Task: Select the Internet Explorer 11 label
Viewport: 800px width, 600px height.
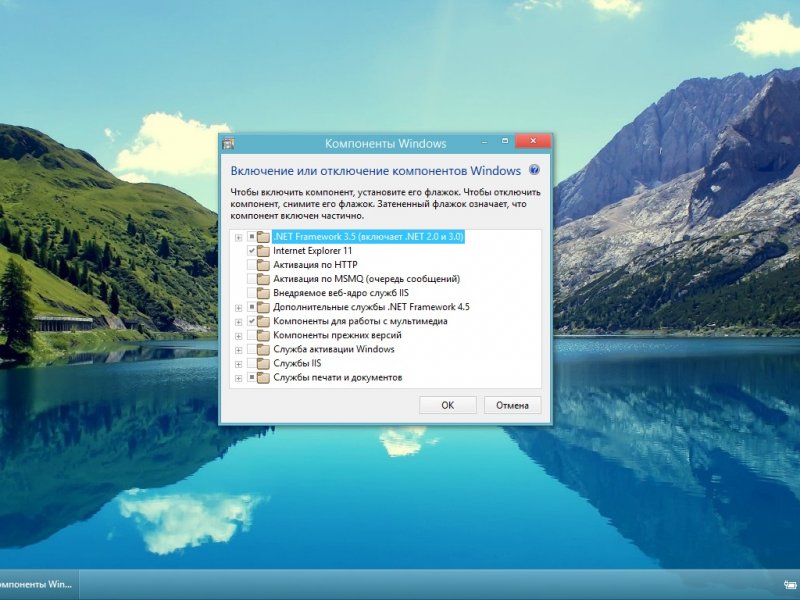Action: point(313,251)
